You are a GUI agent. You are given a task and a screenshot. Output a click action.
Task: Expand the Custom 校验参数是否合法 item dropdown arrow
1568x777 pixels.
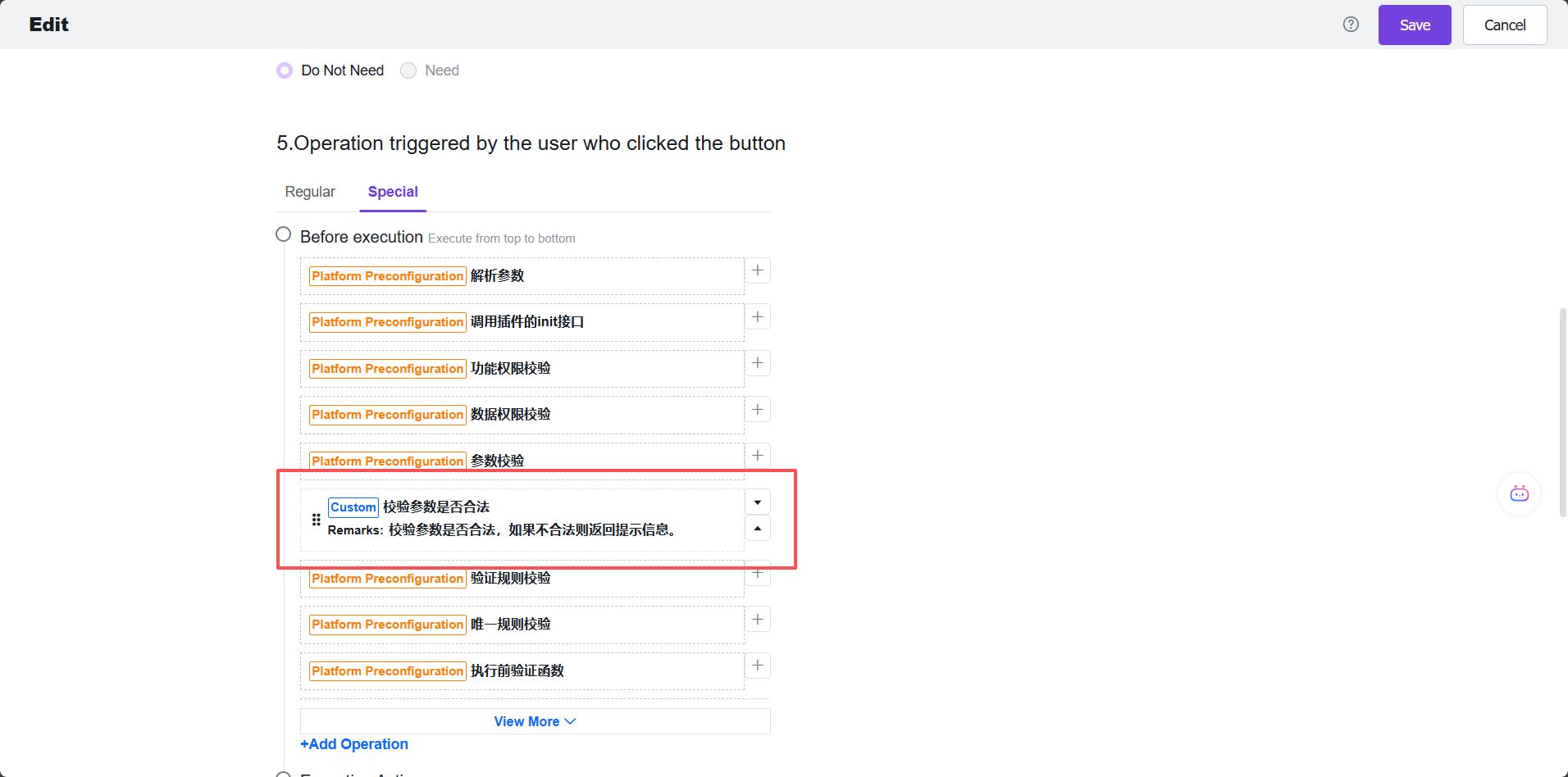(x=757, y=501)
